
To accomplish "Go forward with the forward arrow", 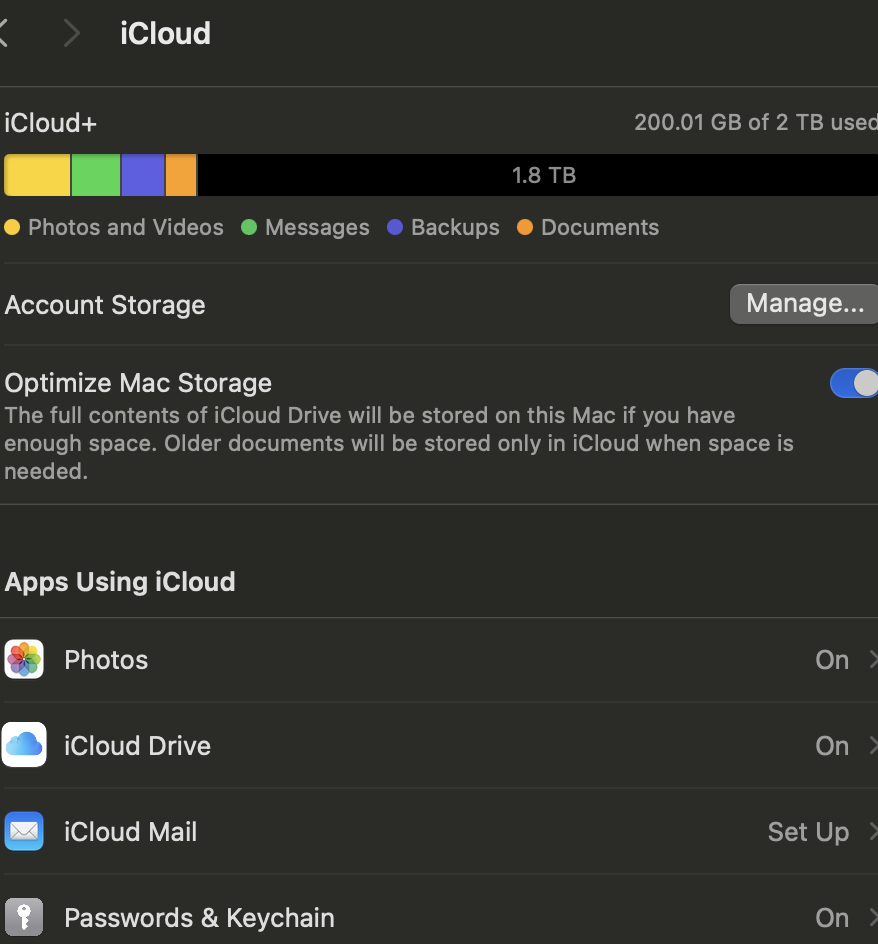I will click(x=72, y=33).
